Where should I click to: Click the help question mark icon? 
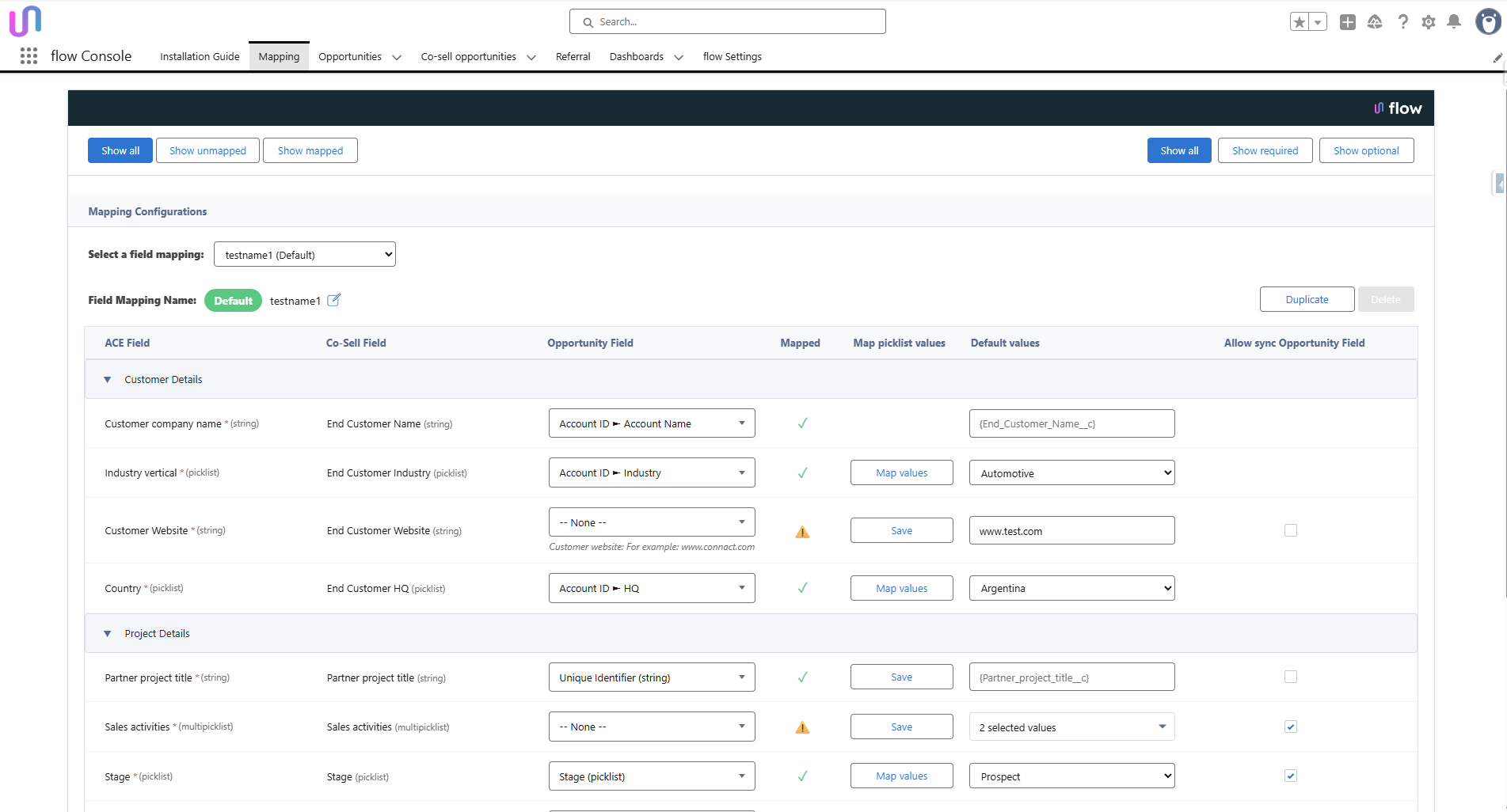[1402, 22]
